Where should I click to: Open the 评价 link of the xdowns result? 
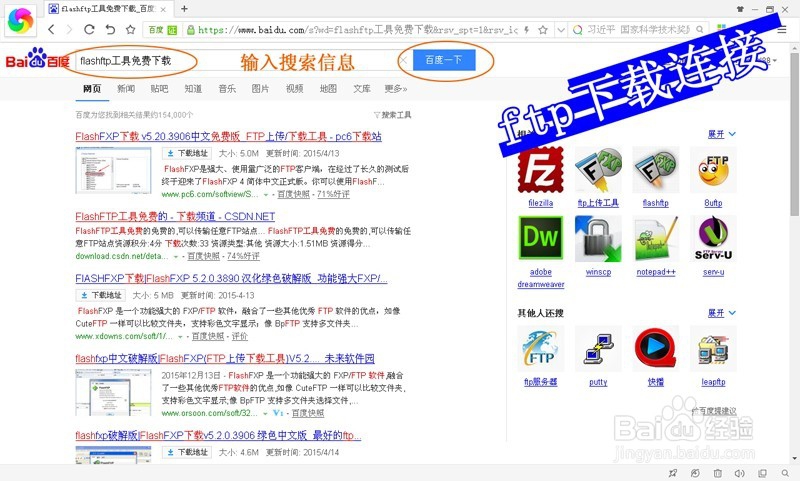[x=239, y=336]
